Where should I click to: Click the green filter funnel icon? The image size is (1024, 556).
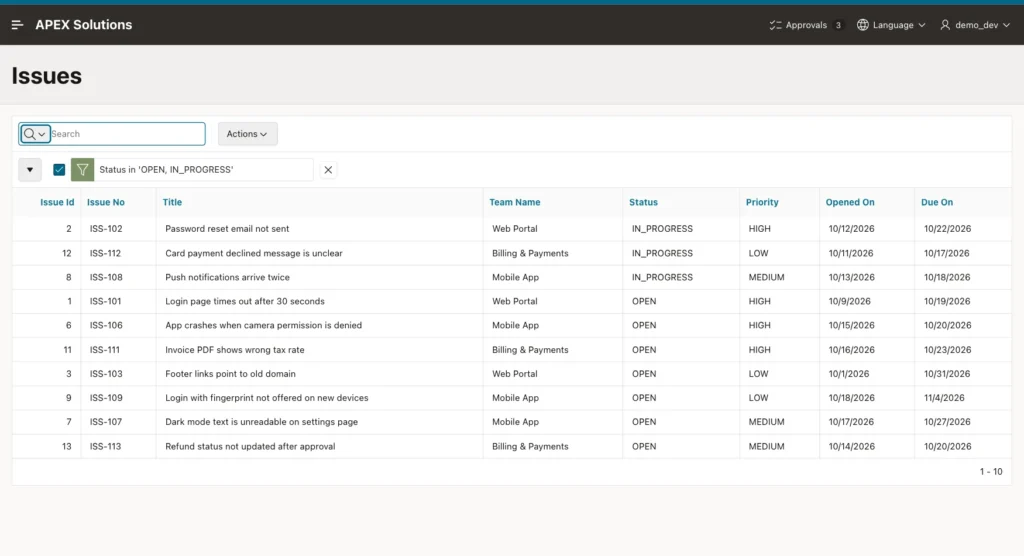[82, 170]
